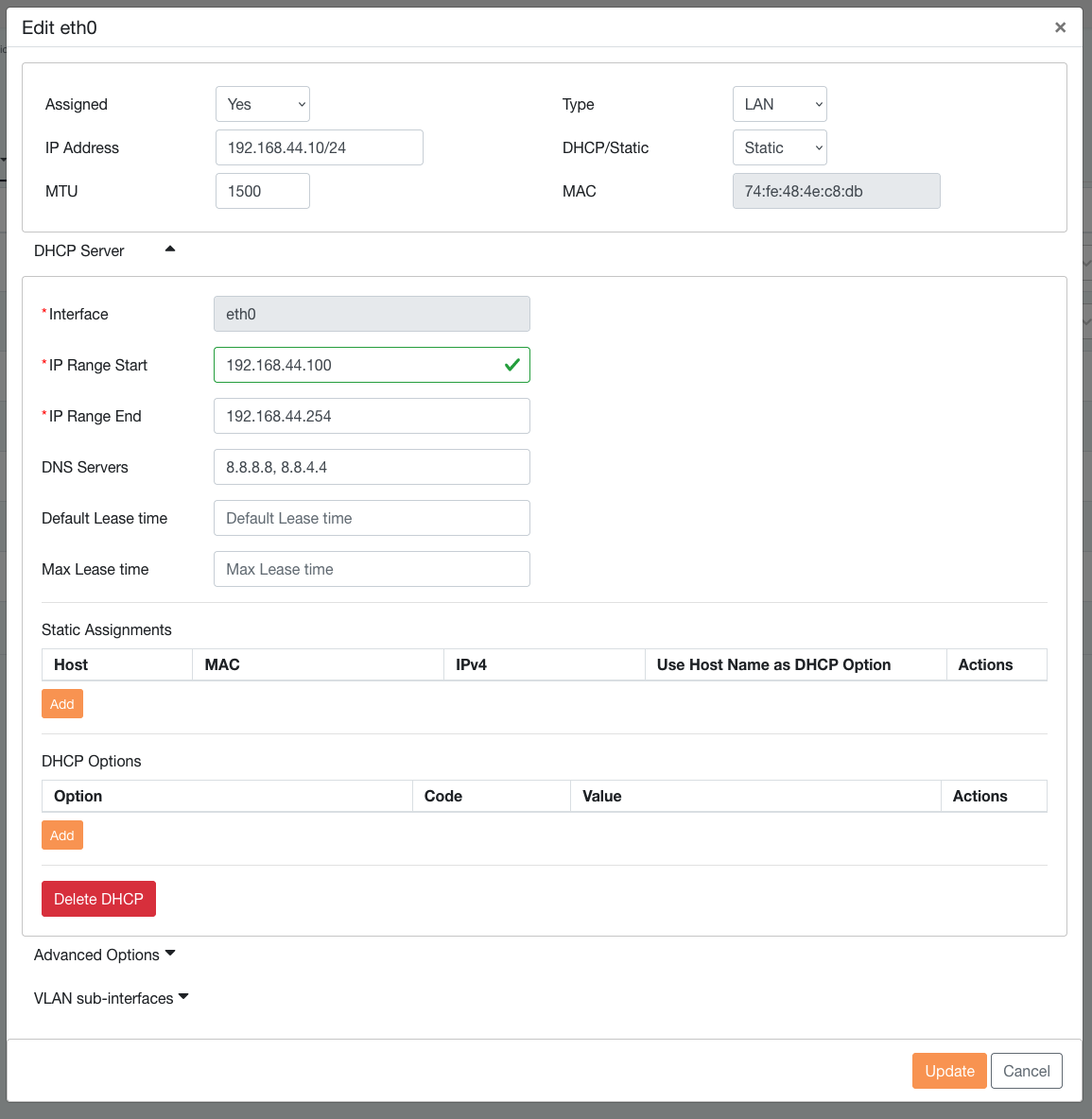
Task: Click the MTU input field
Action: coord(262,191)
